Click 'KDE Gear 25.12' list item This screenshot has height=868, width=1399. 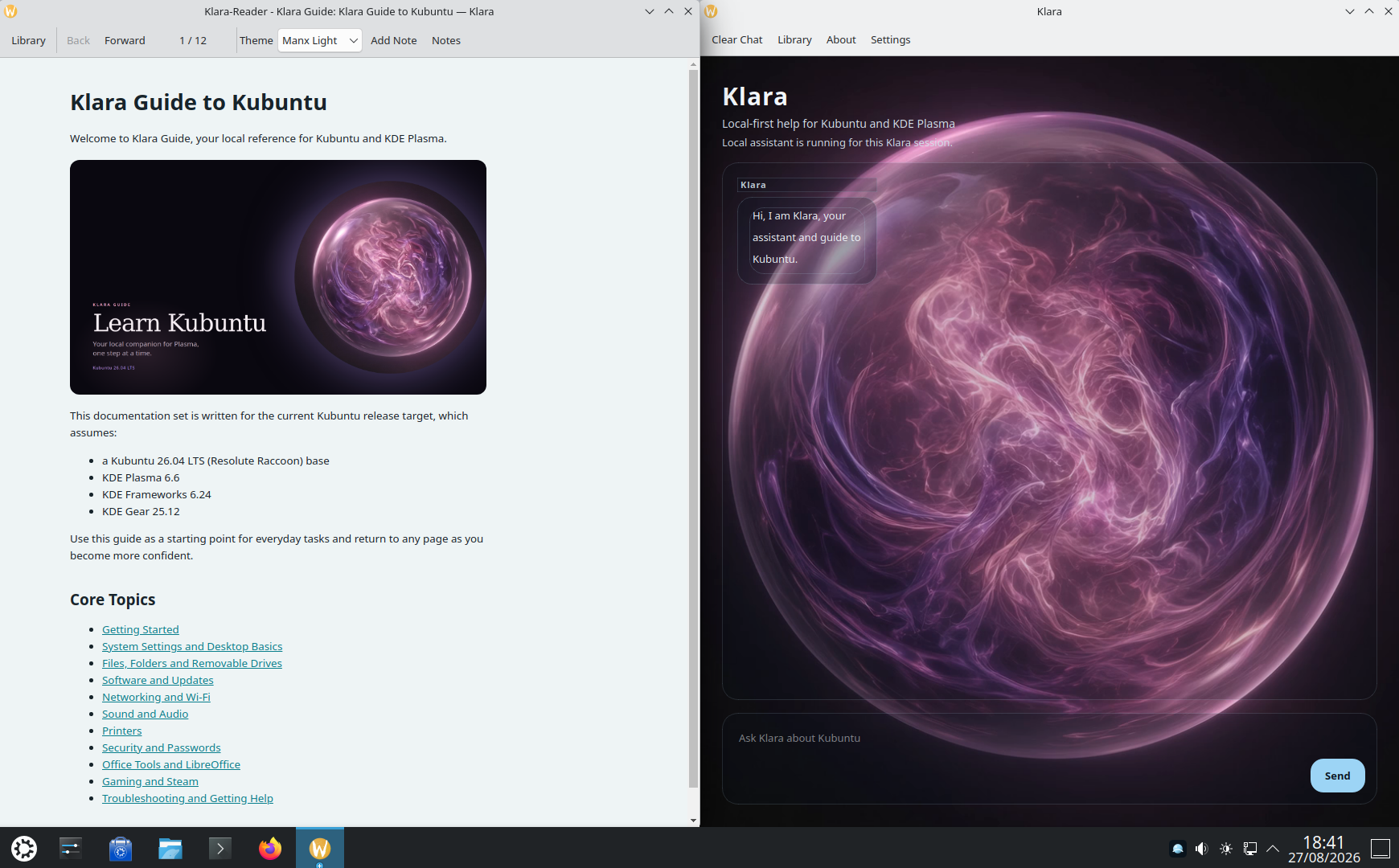tap(141, 511)
